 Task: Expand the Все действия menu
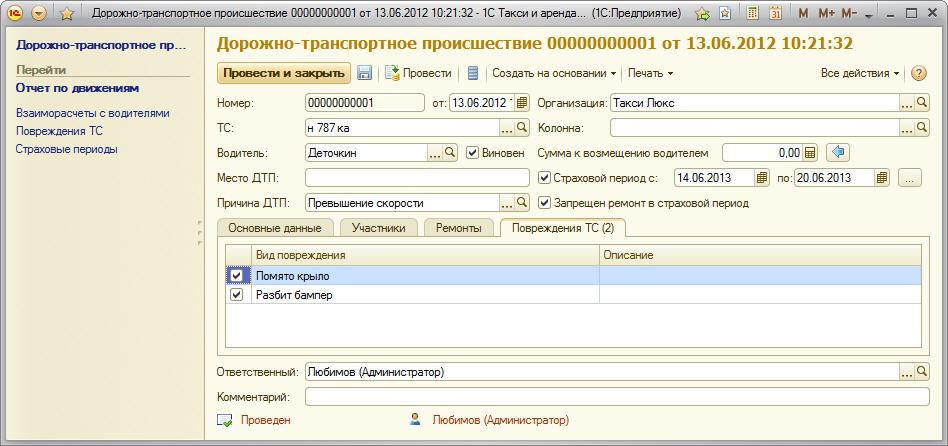(x=859, y=74)
